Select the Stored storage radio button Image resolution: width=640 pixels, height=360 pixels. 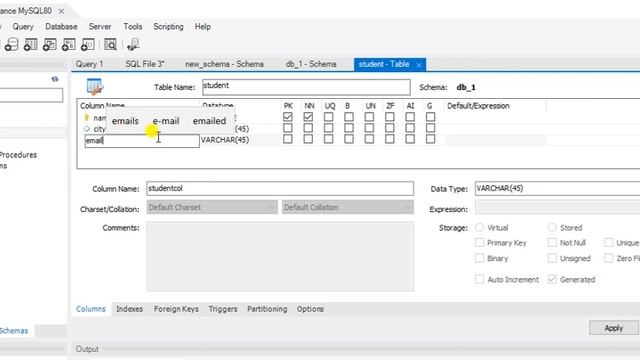point(552,227)
